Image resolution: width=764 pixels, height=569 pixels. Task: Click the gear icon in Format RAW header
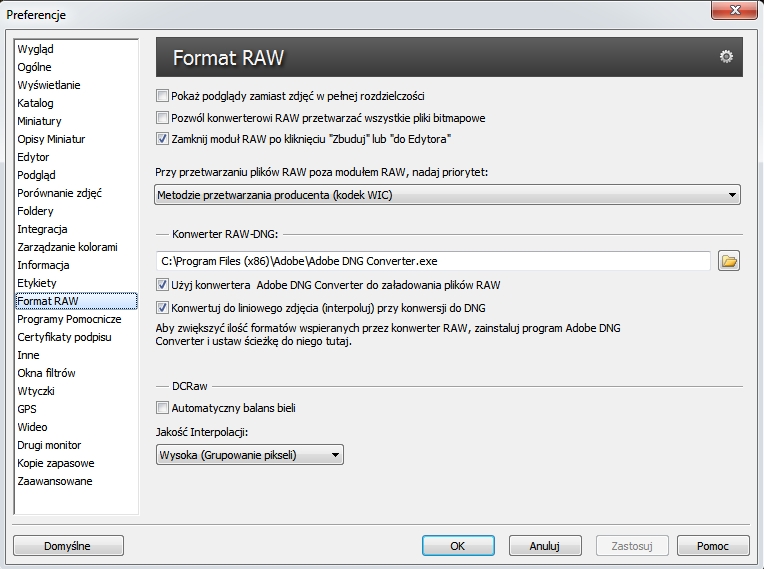pos(726,57)
